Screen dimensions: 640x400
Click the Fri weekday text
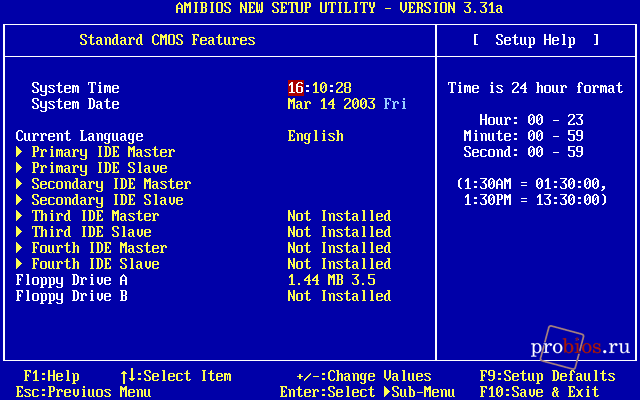[x=395, y=104]
